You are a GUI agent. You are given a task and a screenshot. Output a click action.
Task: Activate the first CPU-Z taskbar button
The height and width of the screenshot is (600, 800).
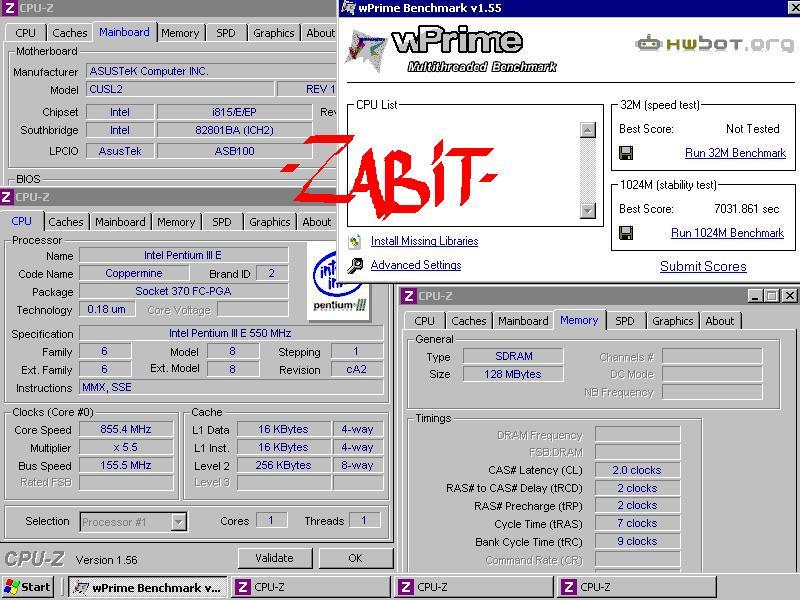click(311, 587)
